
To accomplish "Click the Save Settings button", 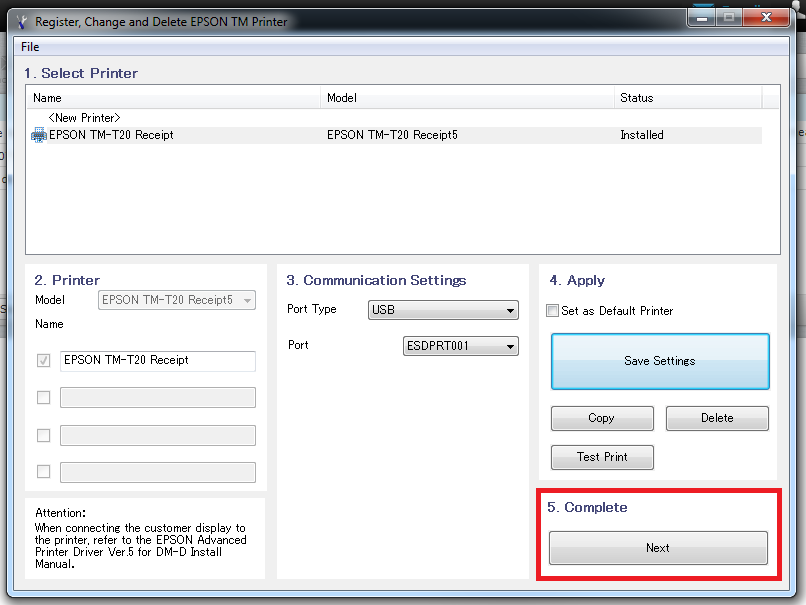I will (660, 361).
